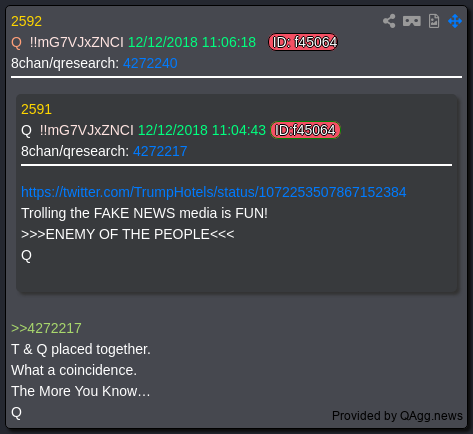The height and width of the screenshot is (434, 473).
Task: Click the blue move arrows icon
Action: [x=455, y=21]
